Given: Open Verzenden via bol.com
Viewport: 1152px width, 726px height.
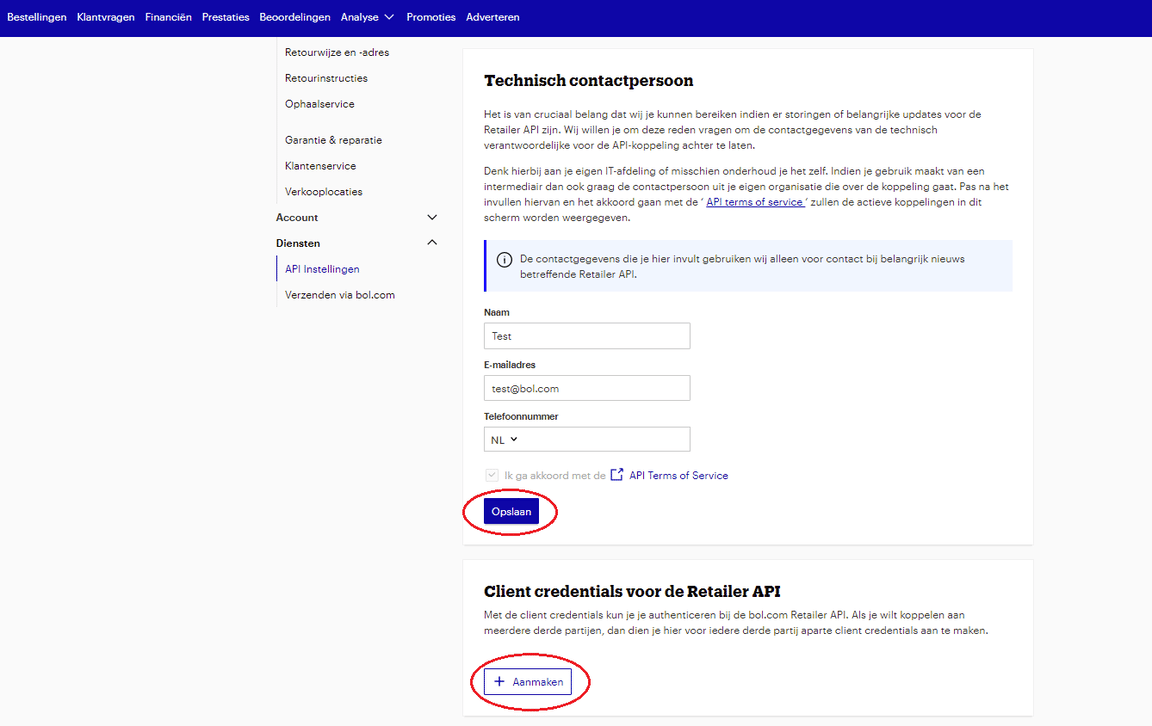Looking at the screenshot, I should (x=339, y=295).
